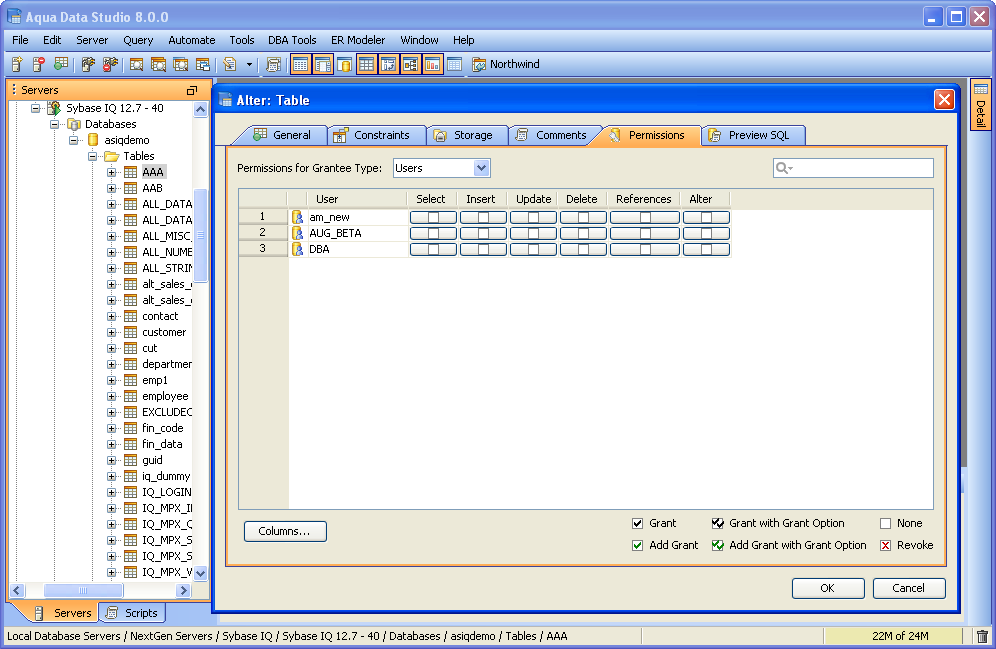Expand the AAA table node
Viewport: 996px width, 649px height.
click(112, 172)
